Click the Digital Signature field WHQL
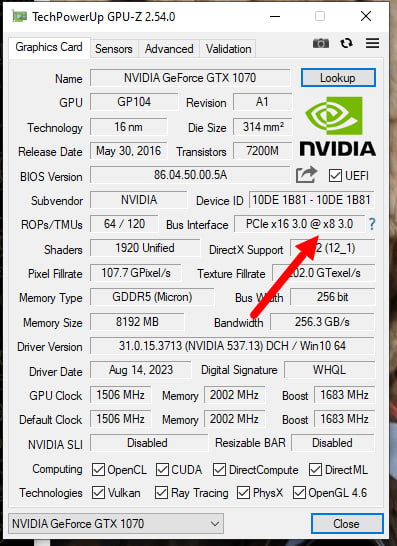The height and width of the screenshot is (546, 397). (329, 370)
